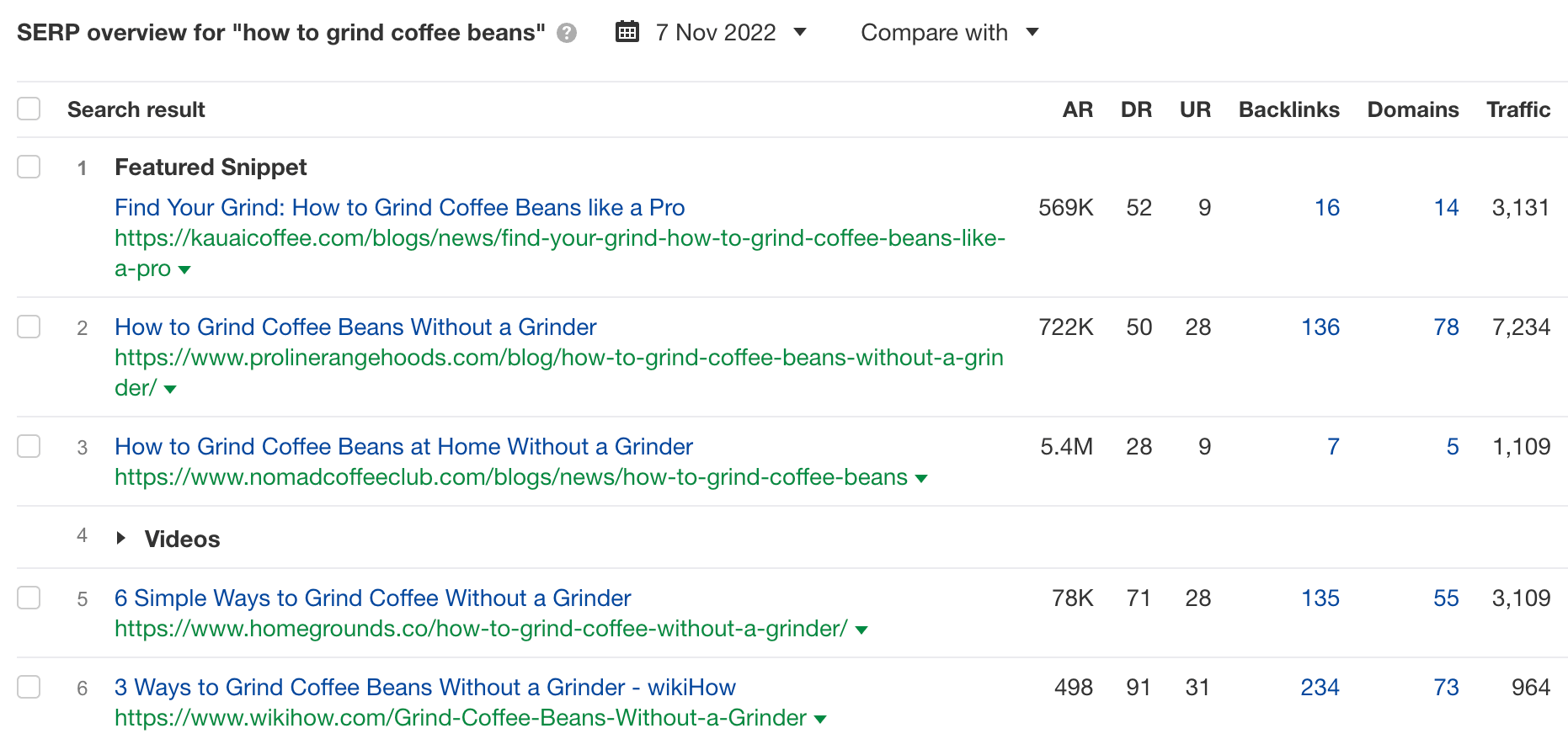This screenshot has width=1568, height=739.
Task: Expand the dropdown arrow on the nomadcoffeeclub URL
Action: click(922, 478)
